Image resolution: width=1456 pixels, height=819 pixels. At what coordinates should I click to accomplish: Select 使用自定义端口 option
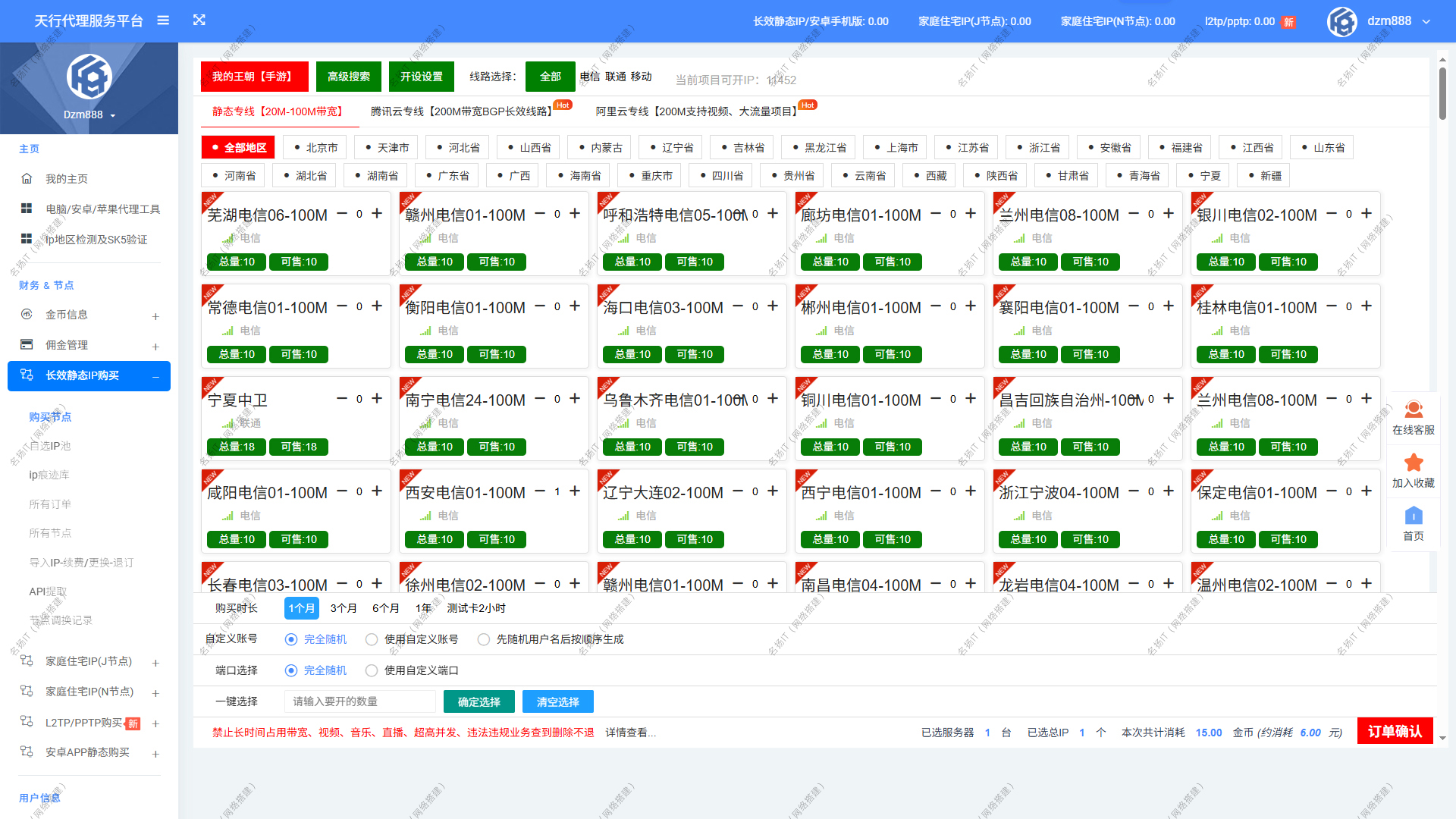click(372, 670)
